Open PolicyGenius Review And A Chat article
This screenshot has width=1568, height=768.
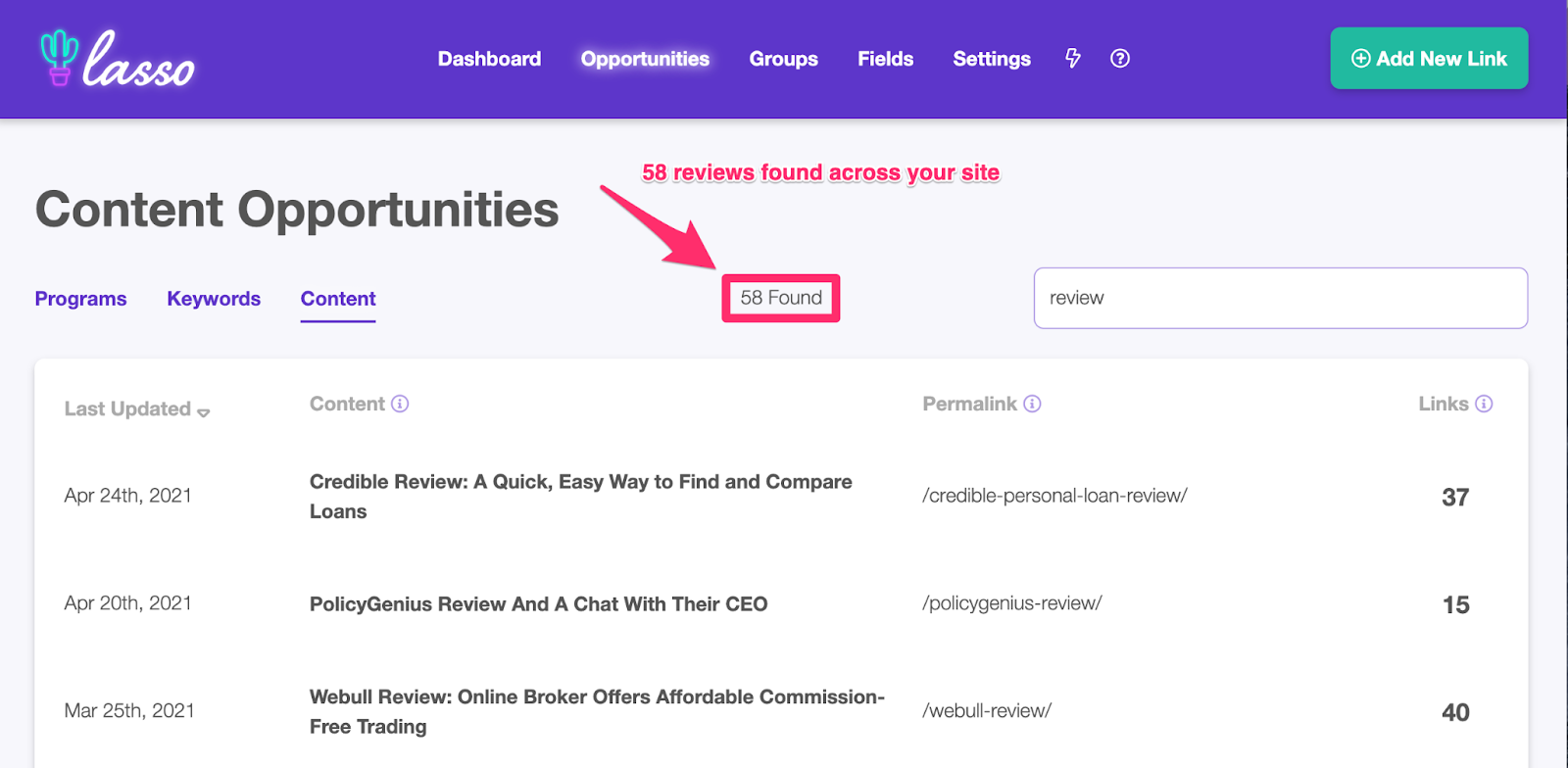pos(538,604)
